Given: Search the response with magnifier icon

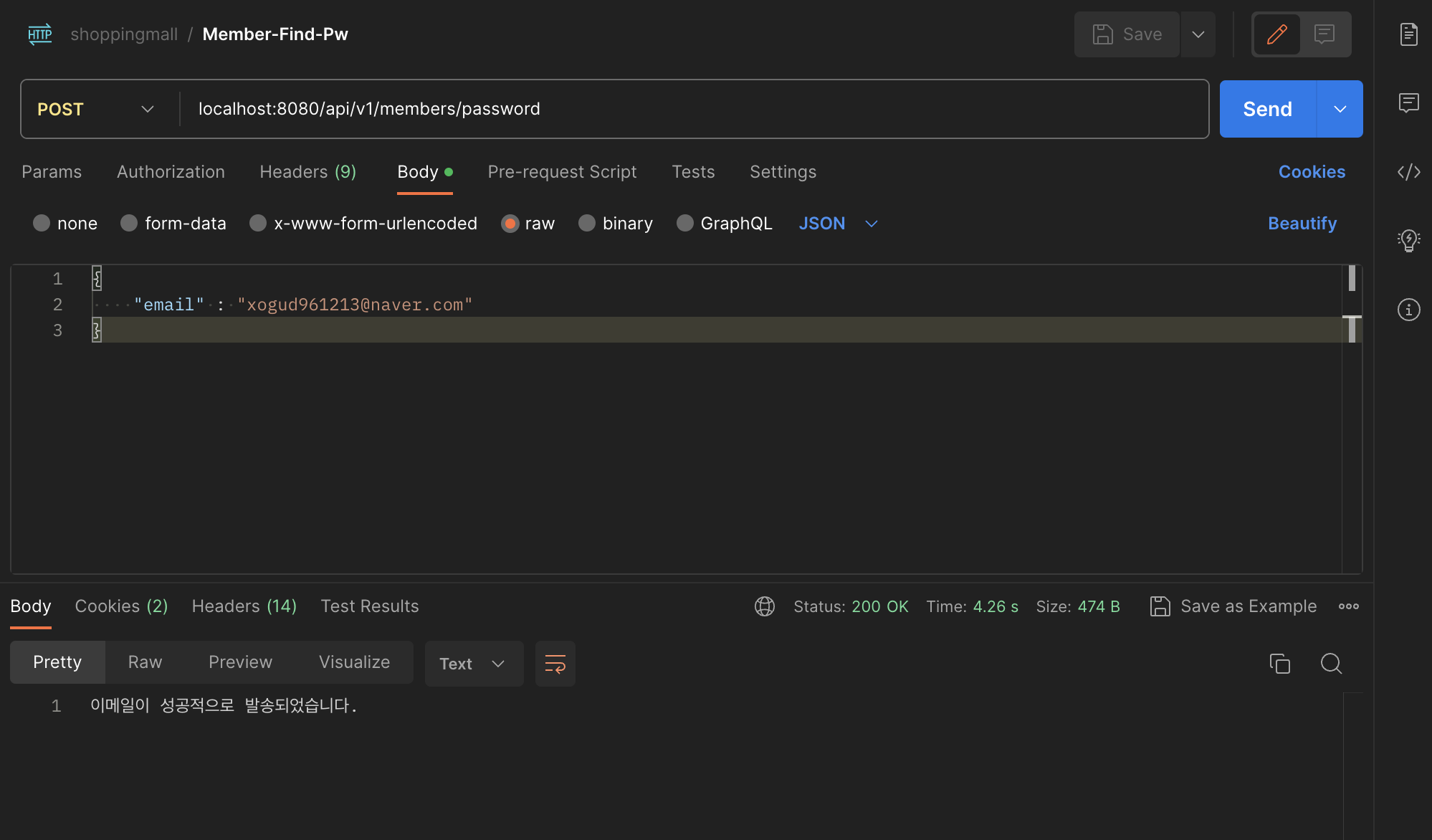Looking at the screenshot, I should pos(1331,664).
